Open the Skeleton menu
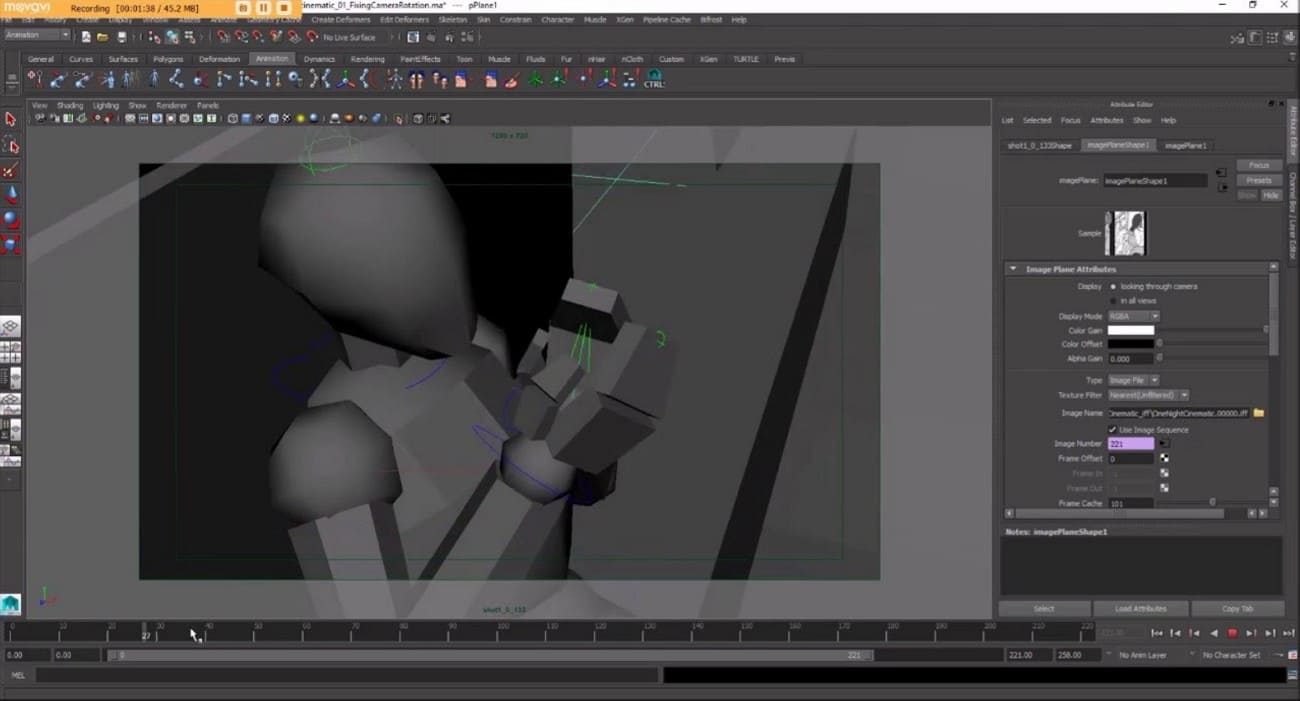The height and width of the screenshot is (701, 1300). coord(453,19)
